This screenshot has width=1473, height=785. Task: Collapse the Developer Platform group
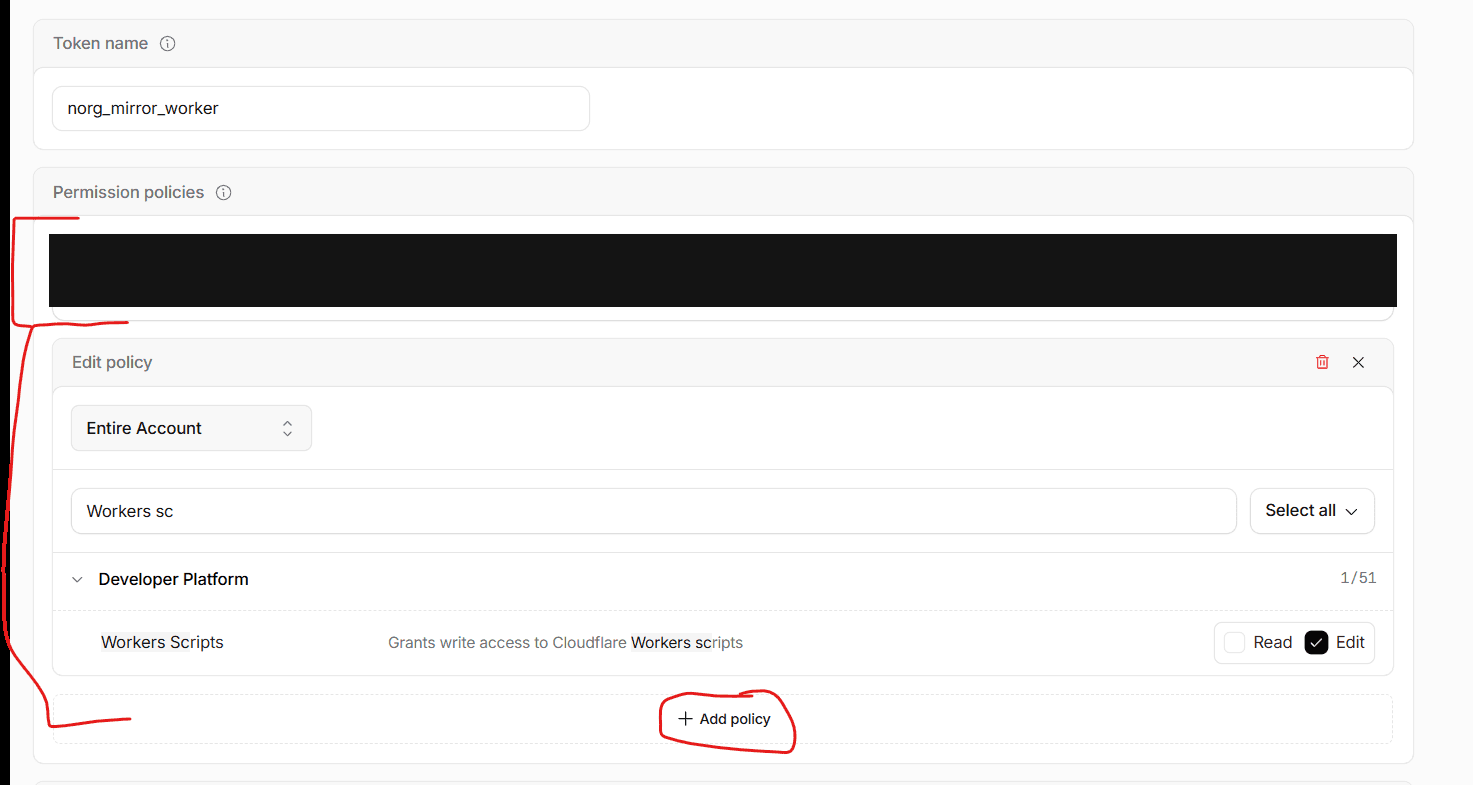pyautogui.click(x=78, y=580)
